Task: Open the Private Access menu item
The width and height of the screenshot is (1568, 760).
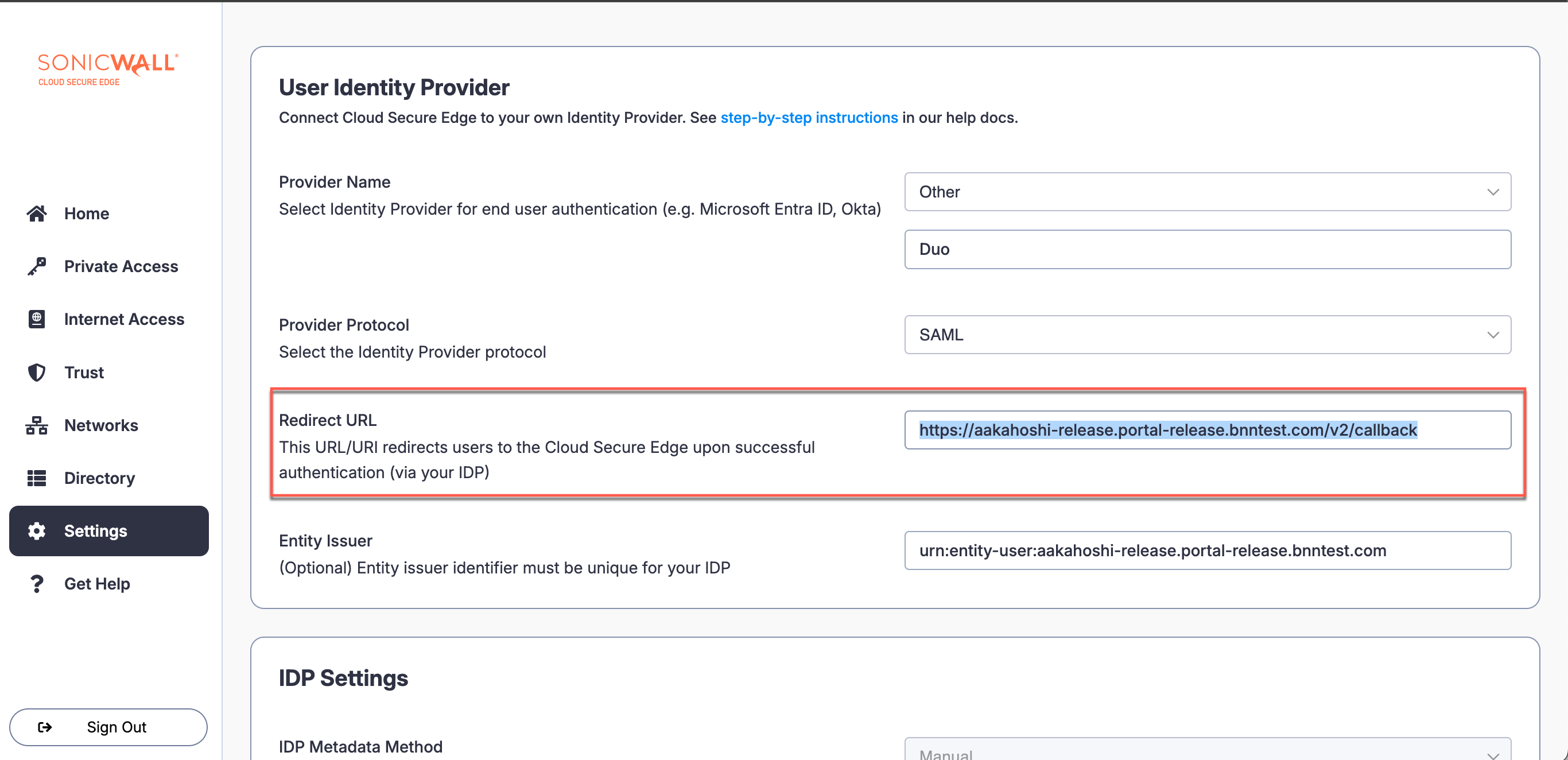Action: click(x=121, y=266)
